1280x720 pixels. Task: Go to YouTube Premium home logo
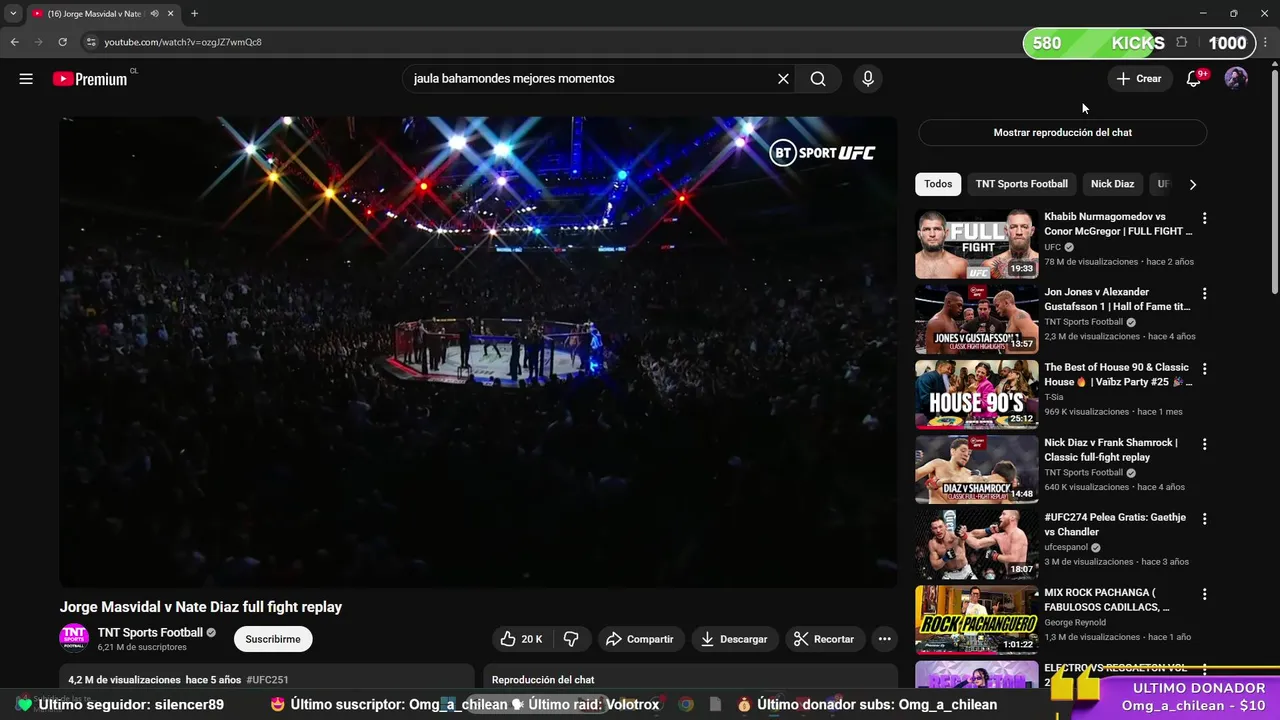click(x=90, y=79)
